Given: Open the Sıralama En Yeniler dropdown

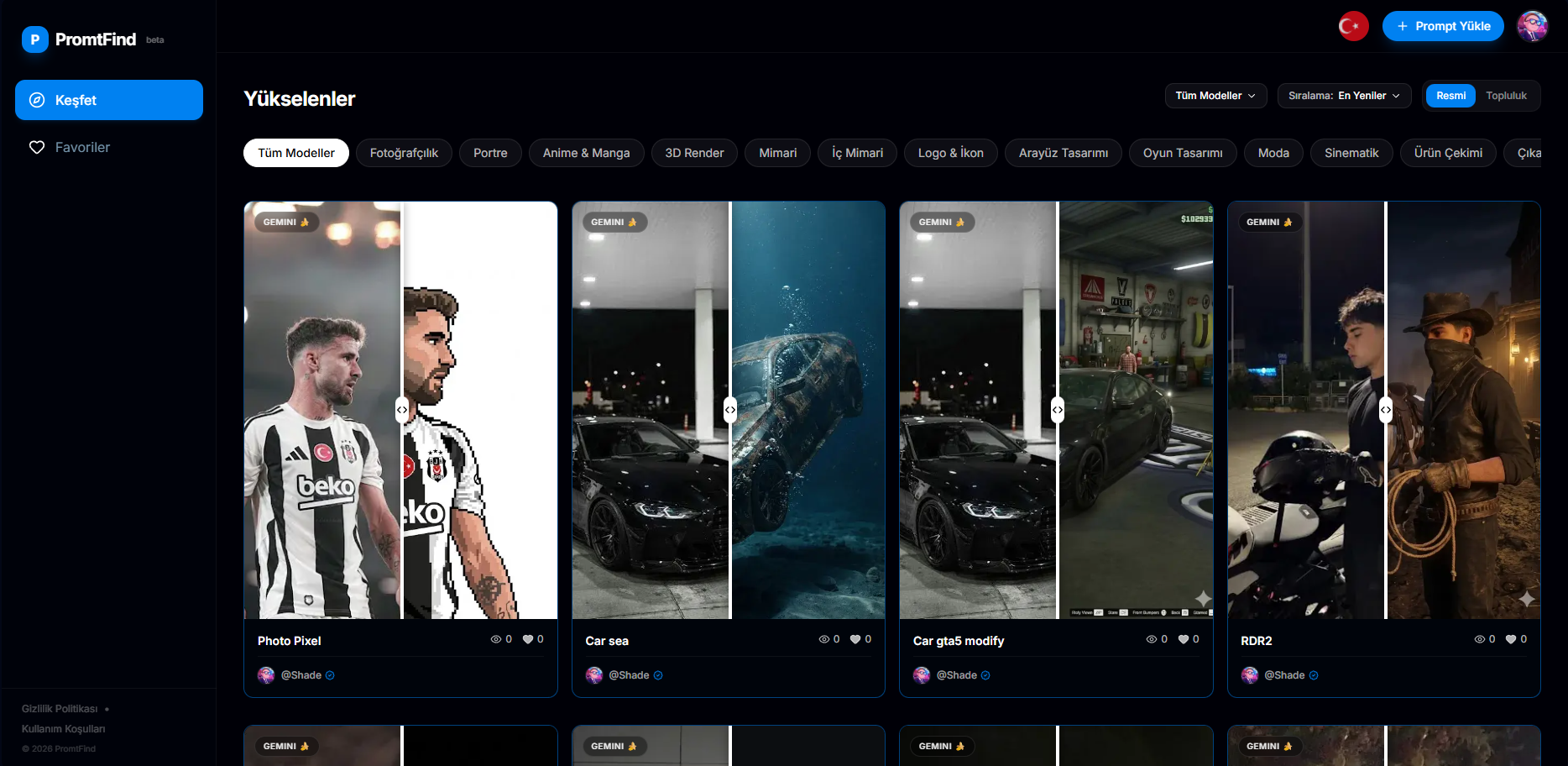Looking at the screenshot, I should pyautogui.click(x=1344, y=96).
